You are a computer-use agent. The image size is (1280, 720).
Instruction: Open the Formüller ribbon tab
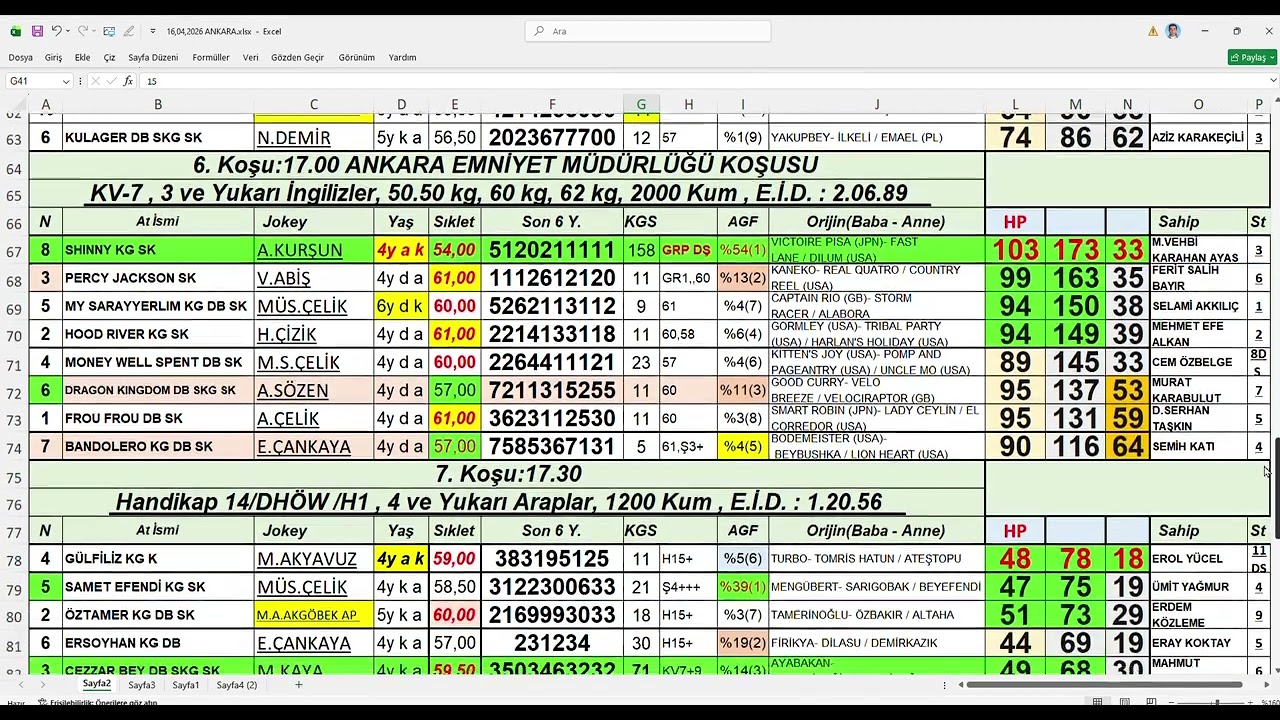click(x=211, y=57)
